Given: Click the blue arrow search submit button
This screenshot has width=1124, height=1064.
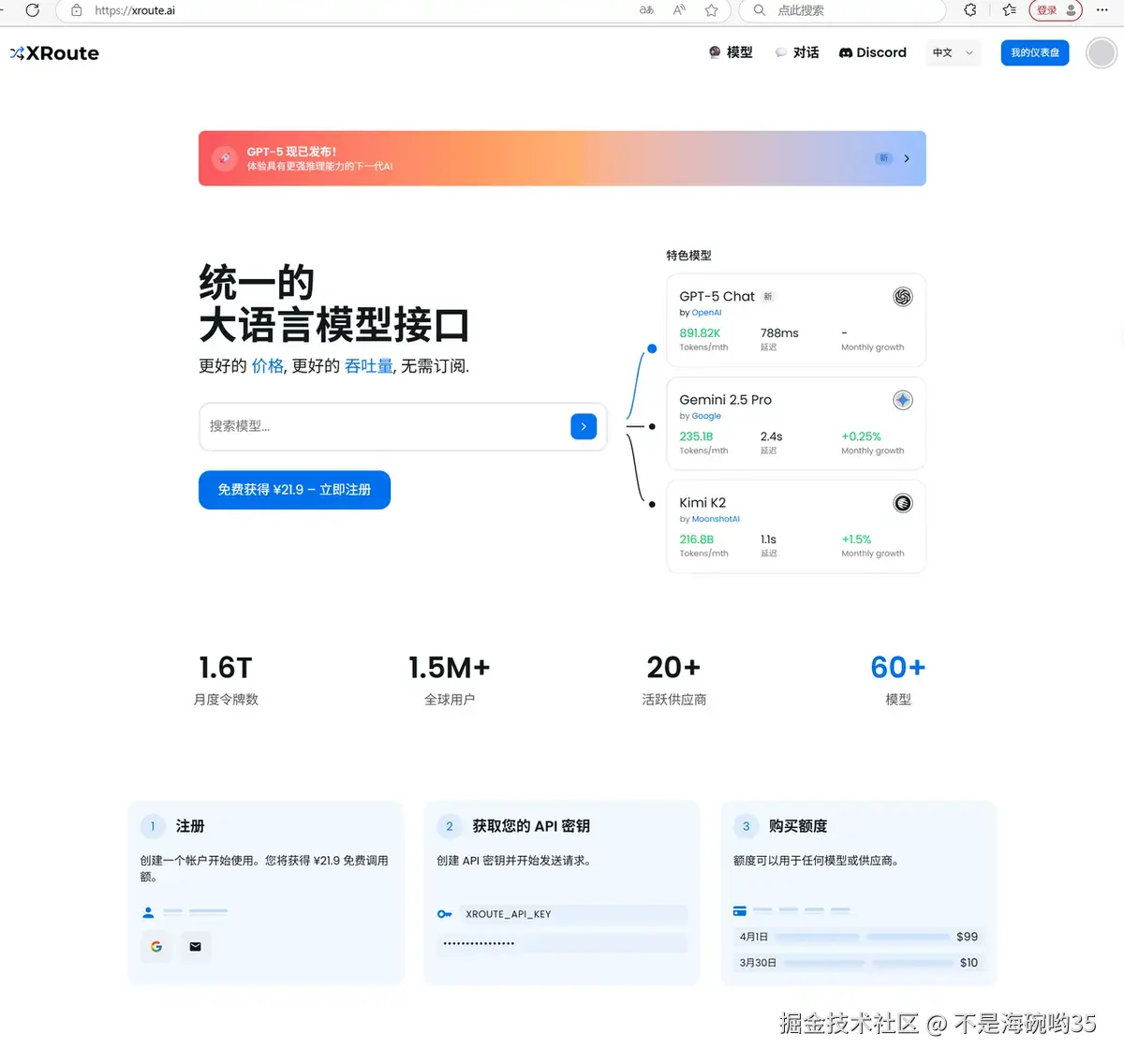Looking at the screenshot, I should pos(584,426).
